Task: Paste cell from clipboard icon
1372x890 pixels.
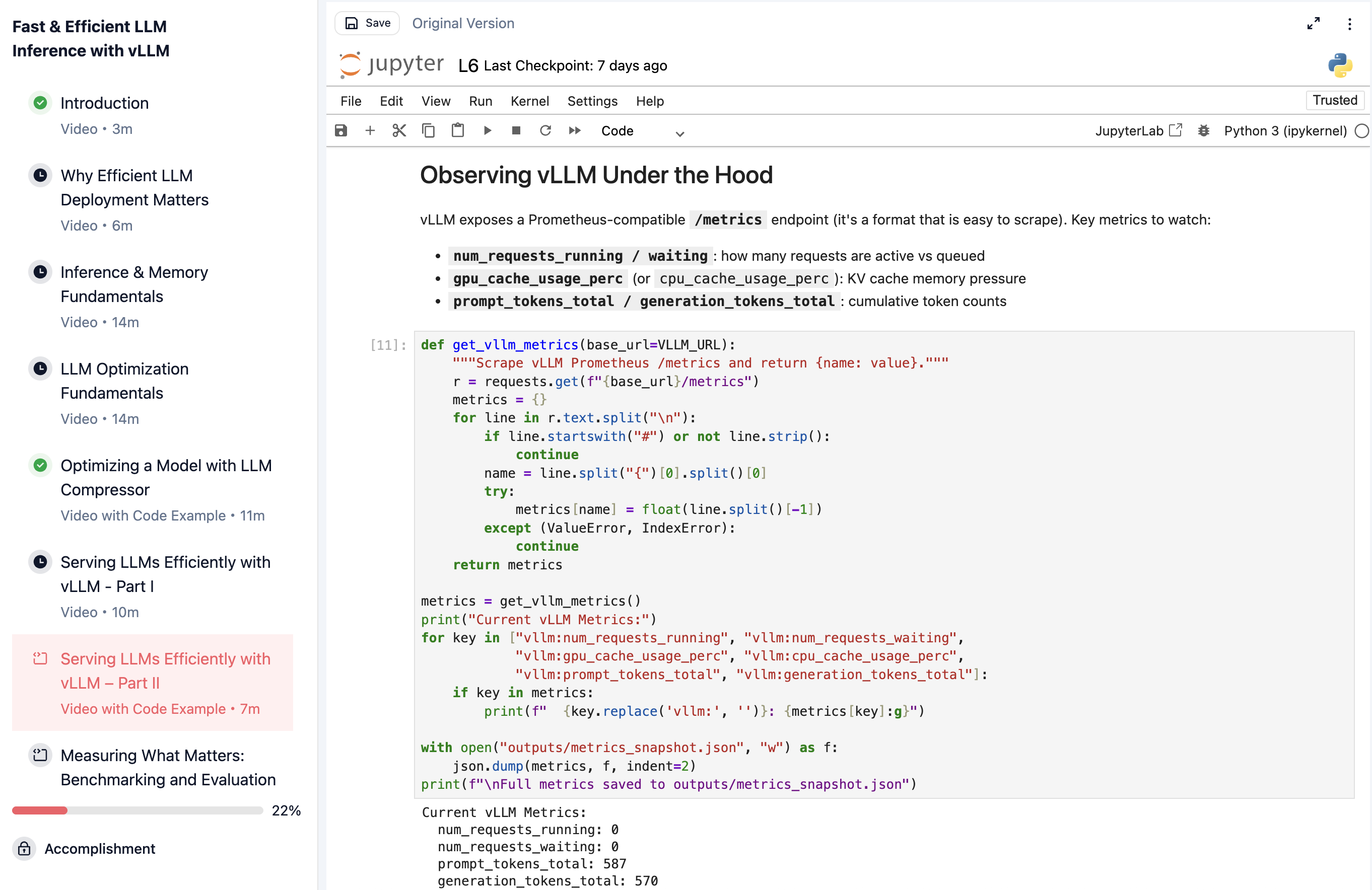Action: pos(458,131)
